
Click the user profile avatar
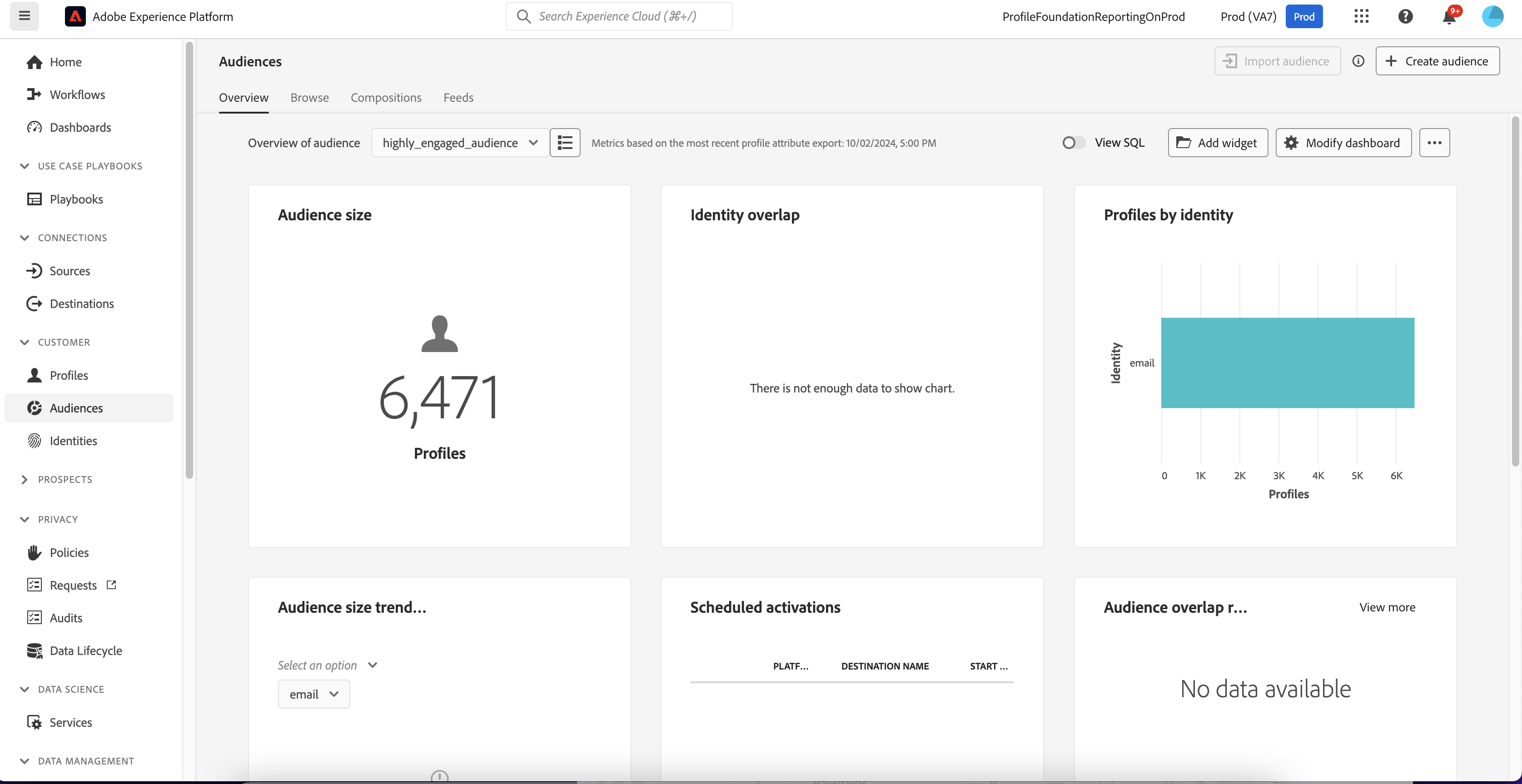[1492, 16]
